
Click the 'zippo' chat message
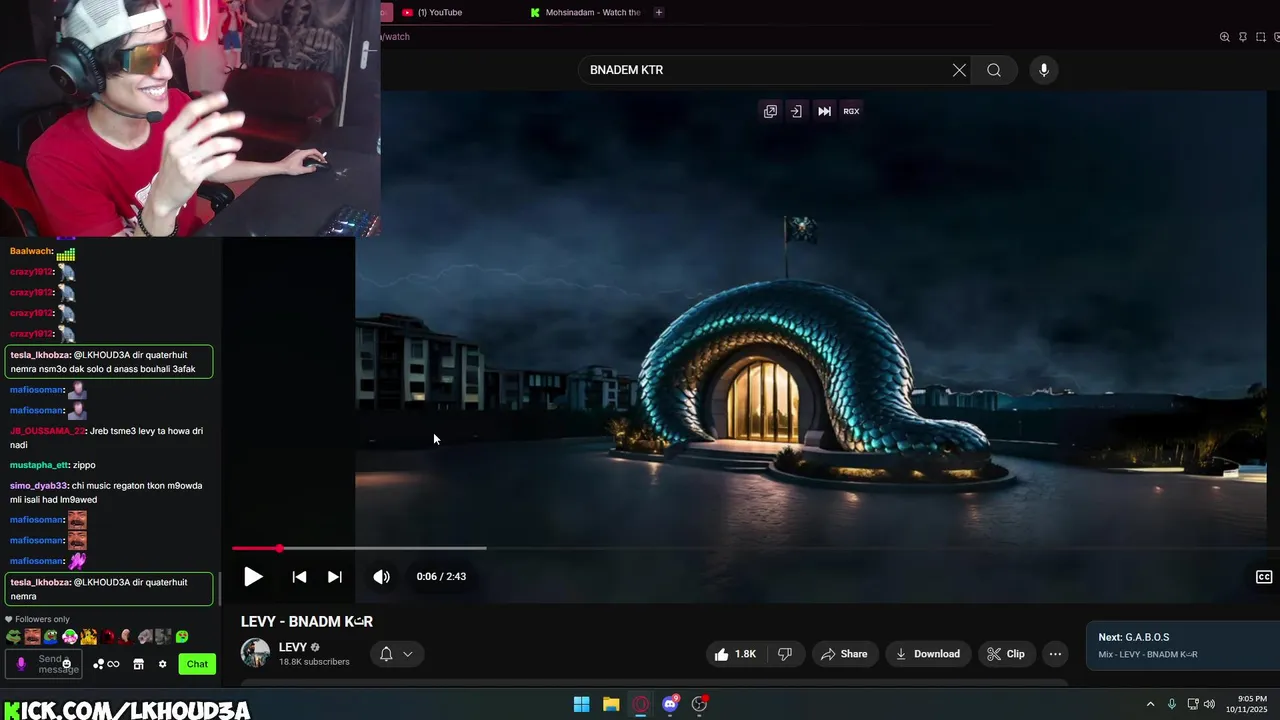[84, 465]
